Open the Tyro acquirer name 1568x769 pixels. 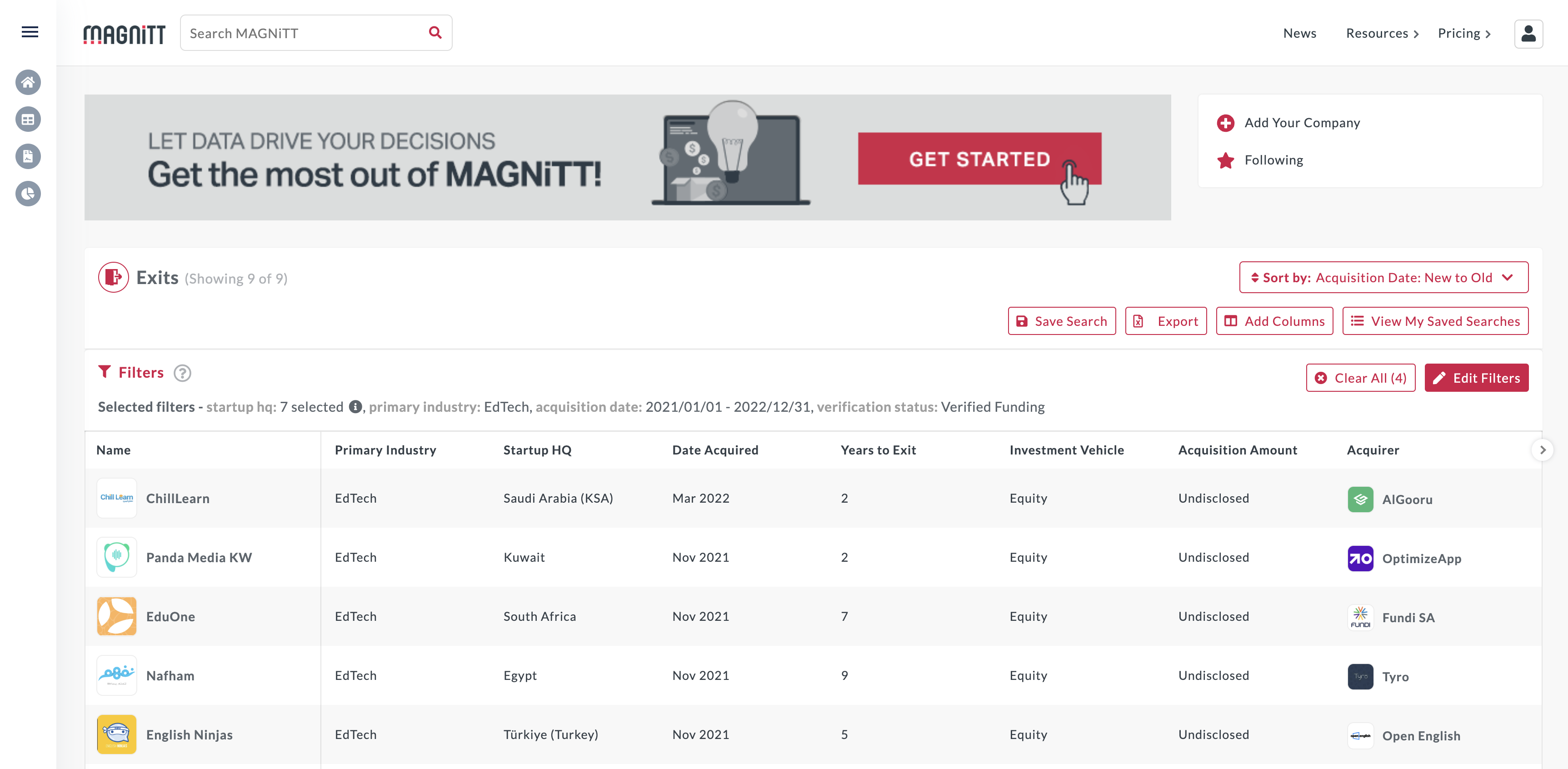click(x=1395, y=676)
